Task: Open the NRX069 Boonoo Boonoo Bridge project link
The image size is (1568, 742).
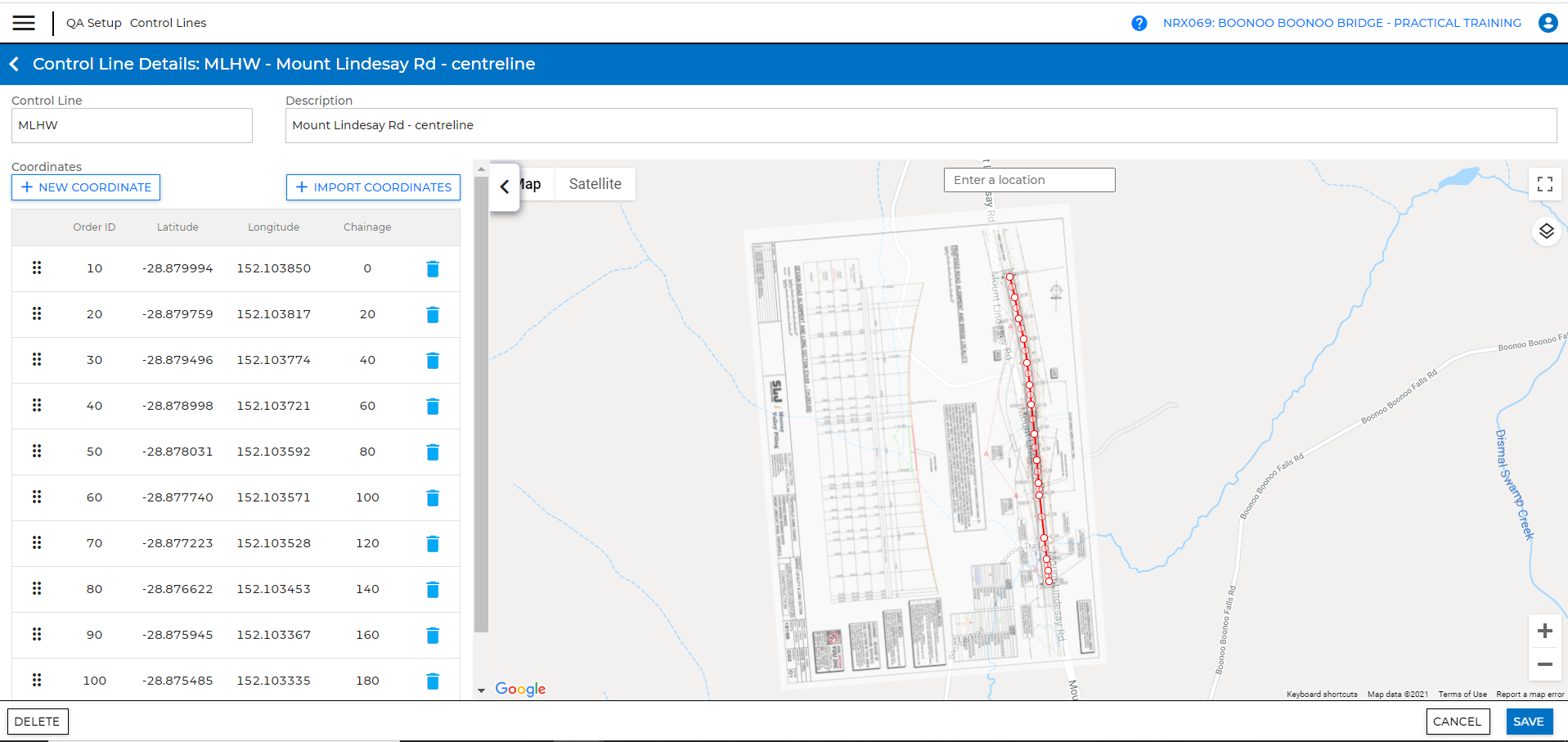Action: click(1341, 23)
